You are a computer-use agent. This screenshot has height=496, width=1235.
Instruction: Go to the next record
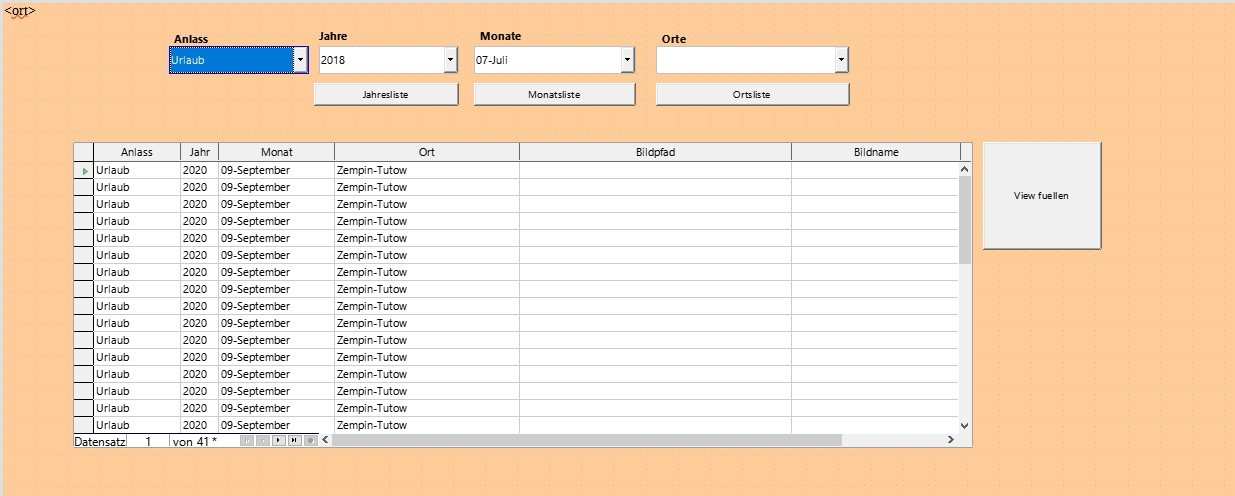279,440
